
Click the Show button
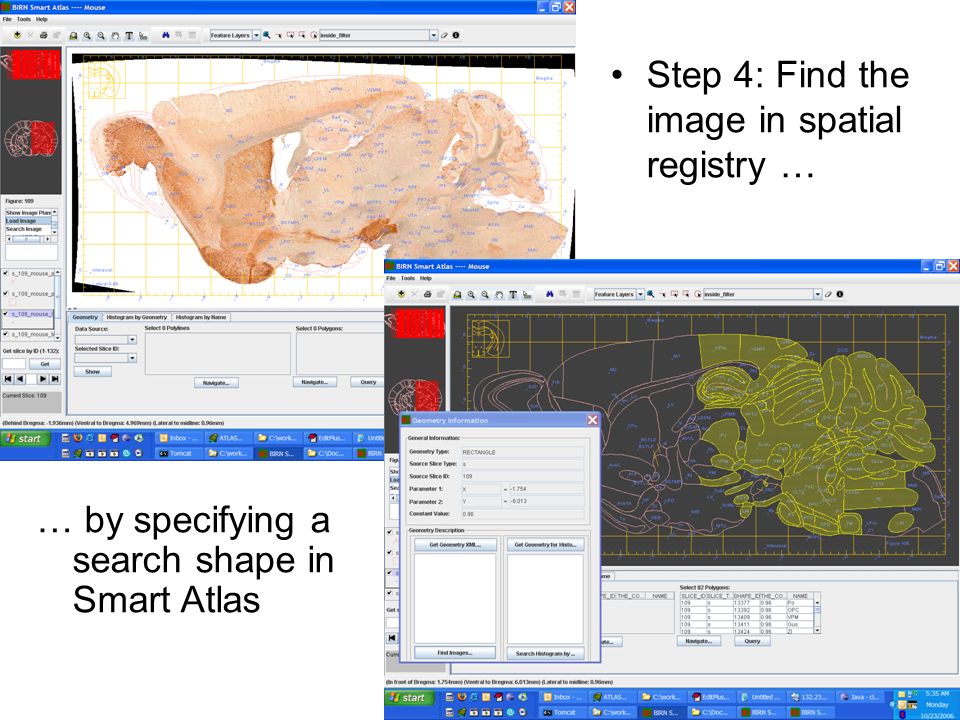click(x=92, y=372)
